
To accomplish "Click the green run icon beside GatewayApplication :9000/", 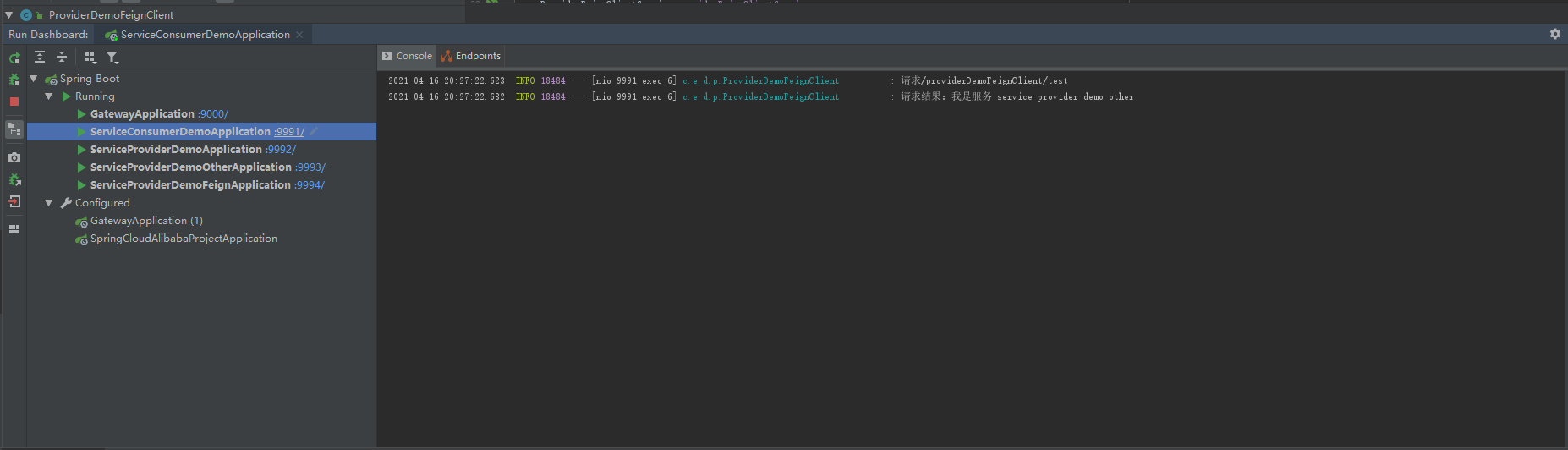I will click(x=81, y=114).
